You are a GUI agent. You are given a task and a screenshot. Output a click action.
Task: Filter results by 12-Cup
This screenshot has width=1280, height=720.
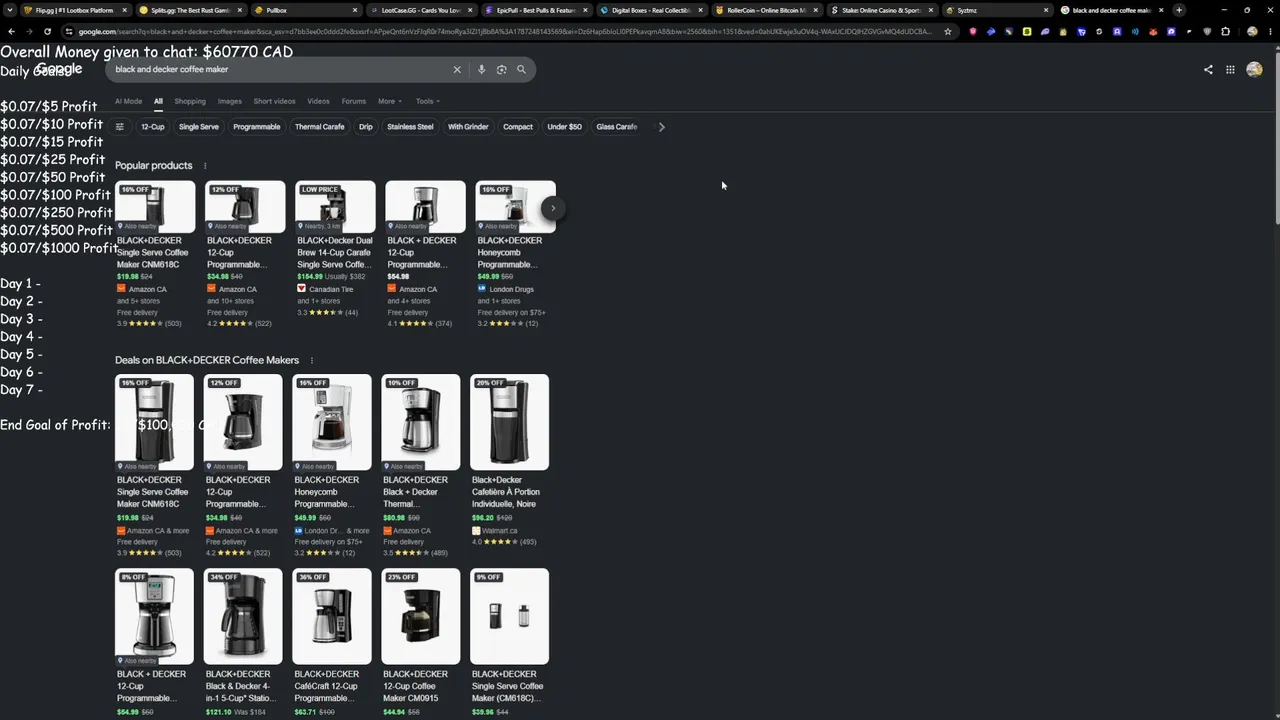click(x=152, y=127)
